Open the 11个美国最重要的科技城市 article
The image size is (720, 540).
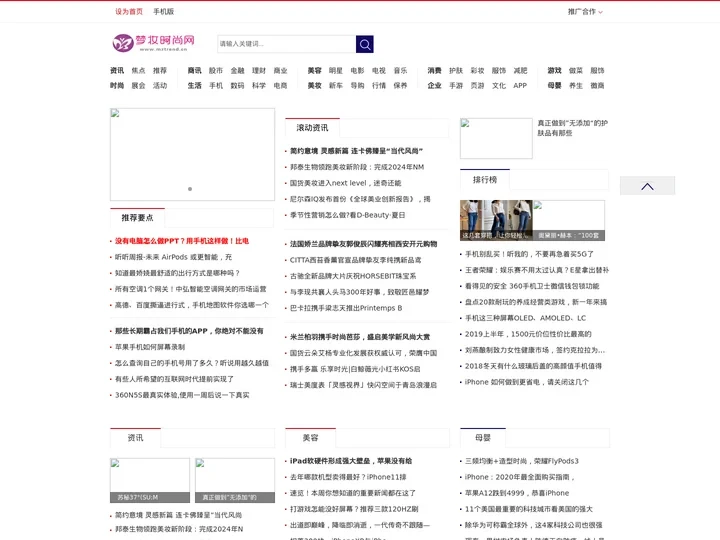[x=529, y=509]
